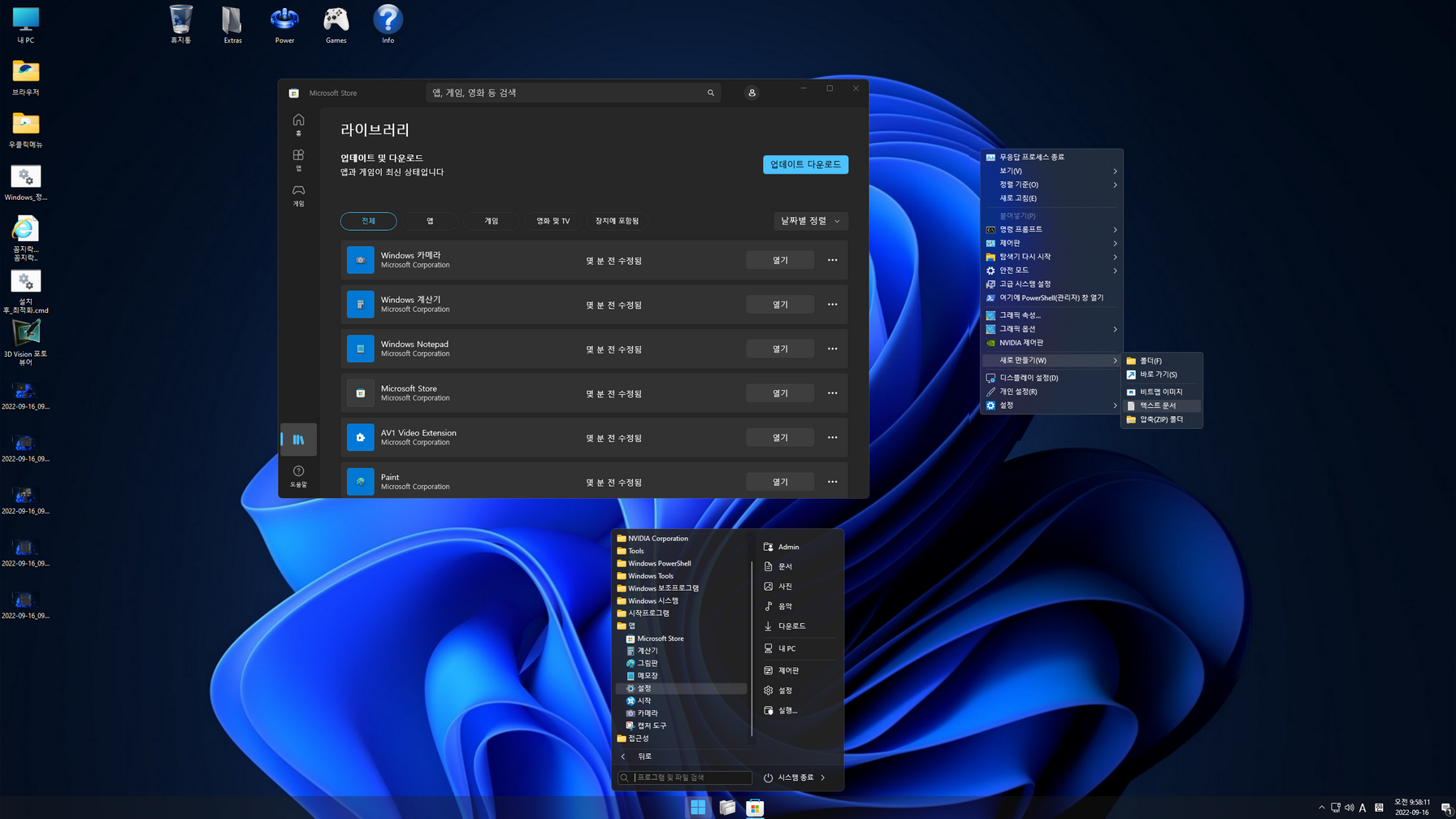Select the Info desktop icon
The image size is (1456, 819).
(x=388, y=24)
